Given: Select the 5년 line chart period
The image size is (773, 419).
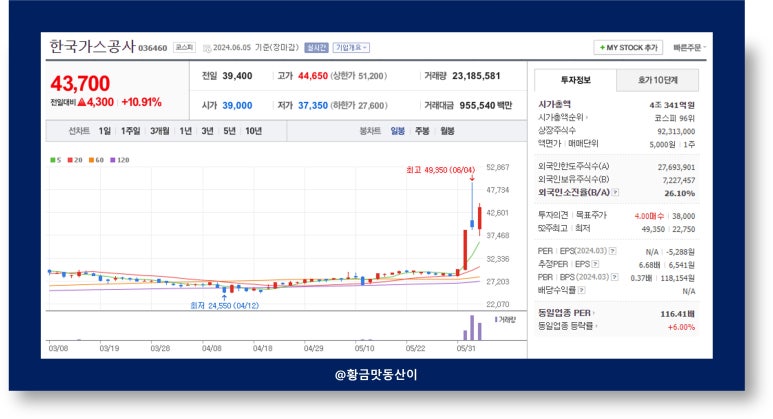Looking at the screenshot, I should 229,131.
